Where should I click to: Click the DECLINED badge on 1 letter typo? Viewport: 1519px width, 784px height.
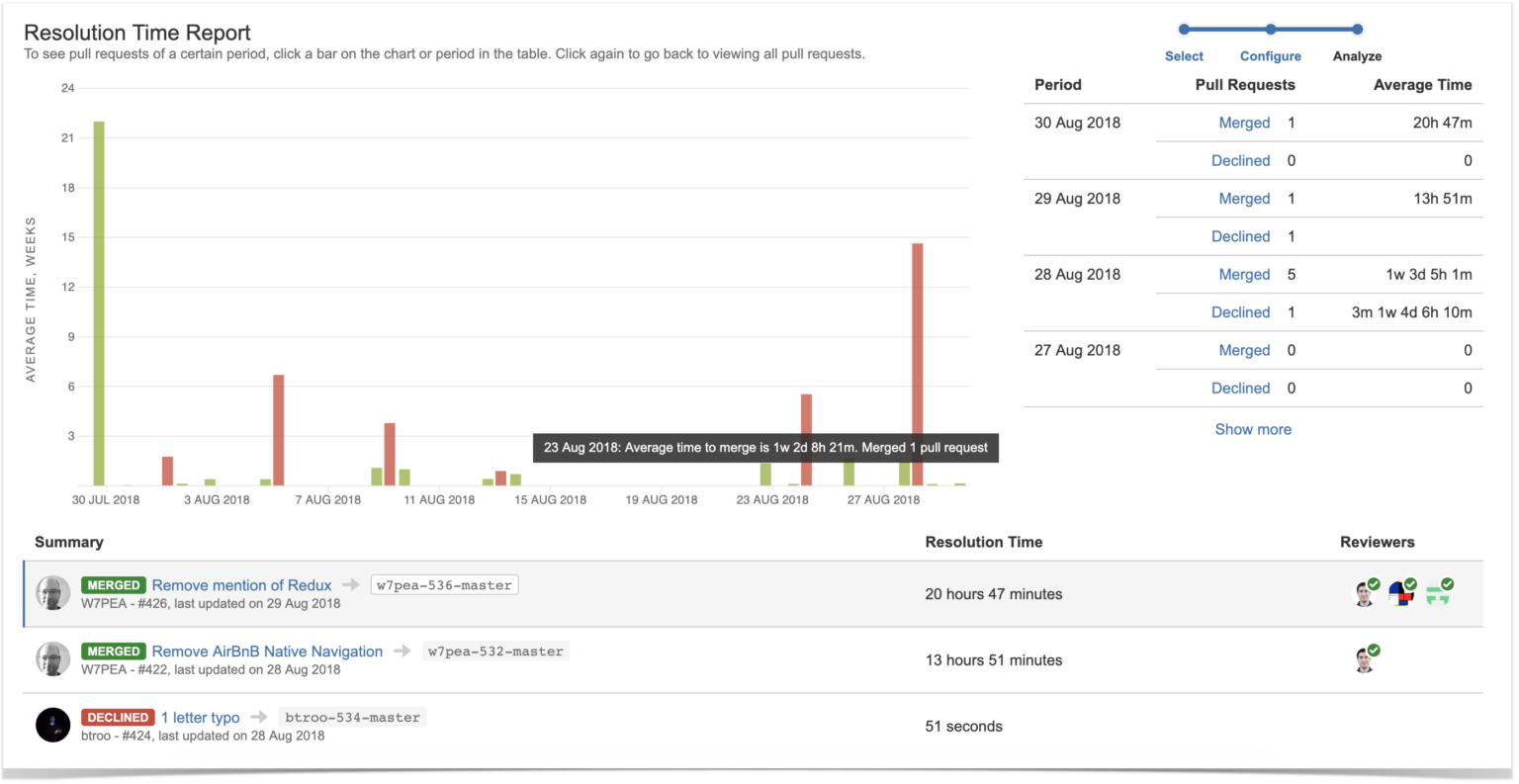coord(117,717)
